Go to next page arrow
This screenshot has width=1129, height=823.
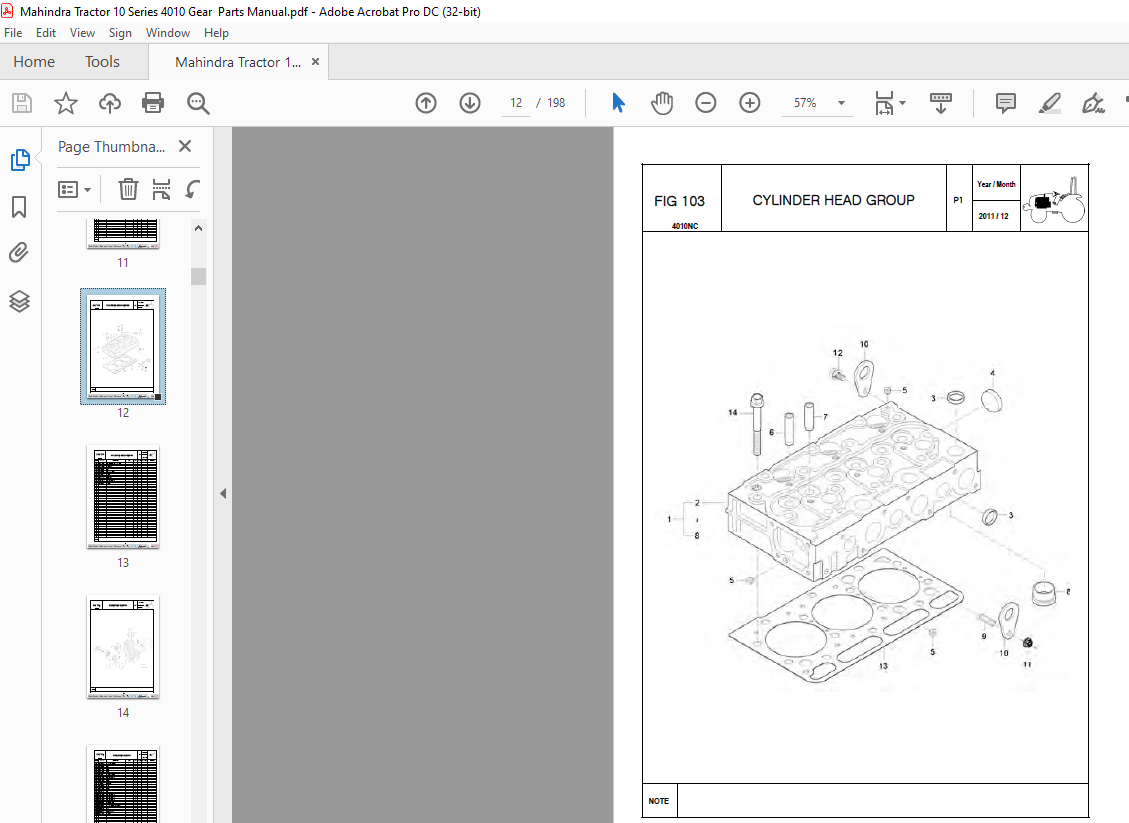[x=469, y=103]
